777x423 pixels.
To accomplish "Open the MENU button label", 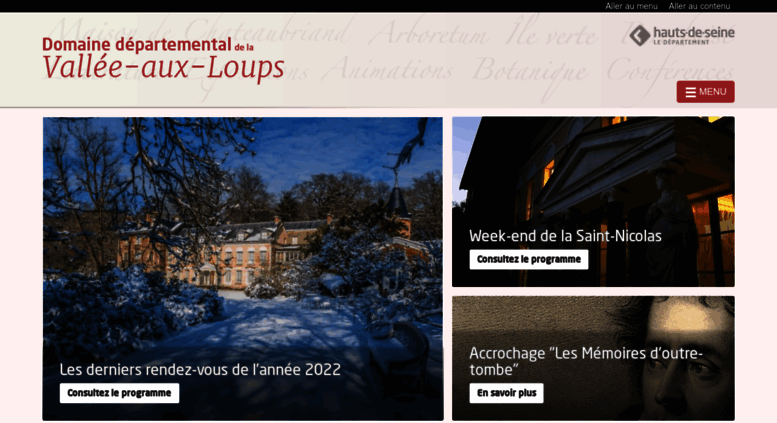I will tap(713, 92).
